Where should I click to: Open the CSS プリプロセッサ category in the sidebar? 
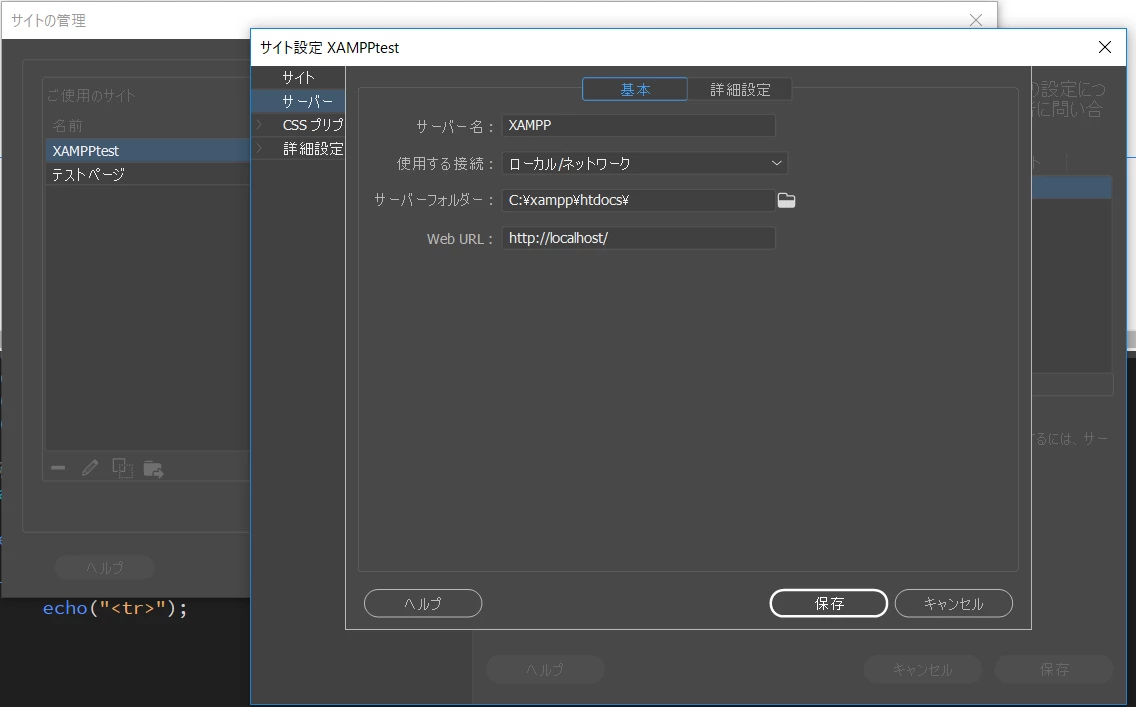click(x=312, y=125)
